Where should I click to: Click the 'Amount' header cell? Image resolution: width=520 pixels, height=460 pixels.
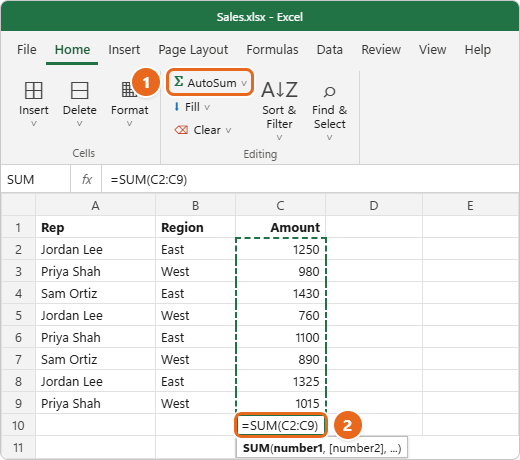click(x=280, y=227)
